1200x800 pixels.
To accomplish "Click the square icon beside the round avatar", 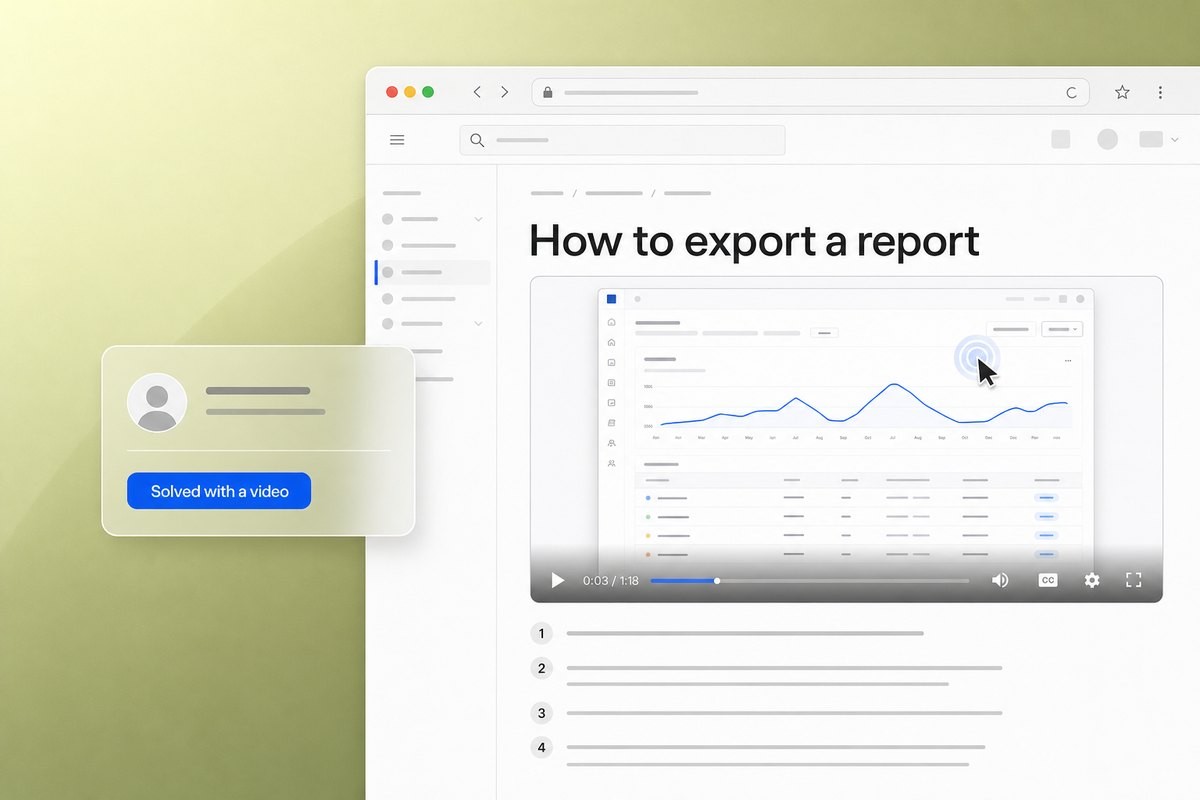I will pos(1061,140).
